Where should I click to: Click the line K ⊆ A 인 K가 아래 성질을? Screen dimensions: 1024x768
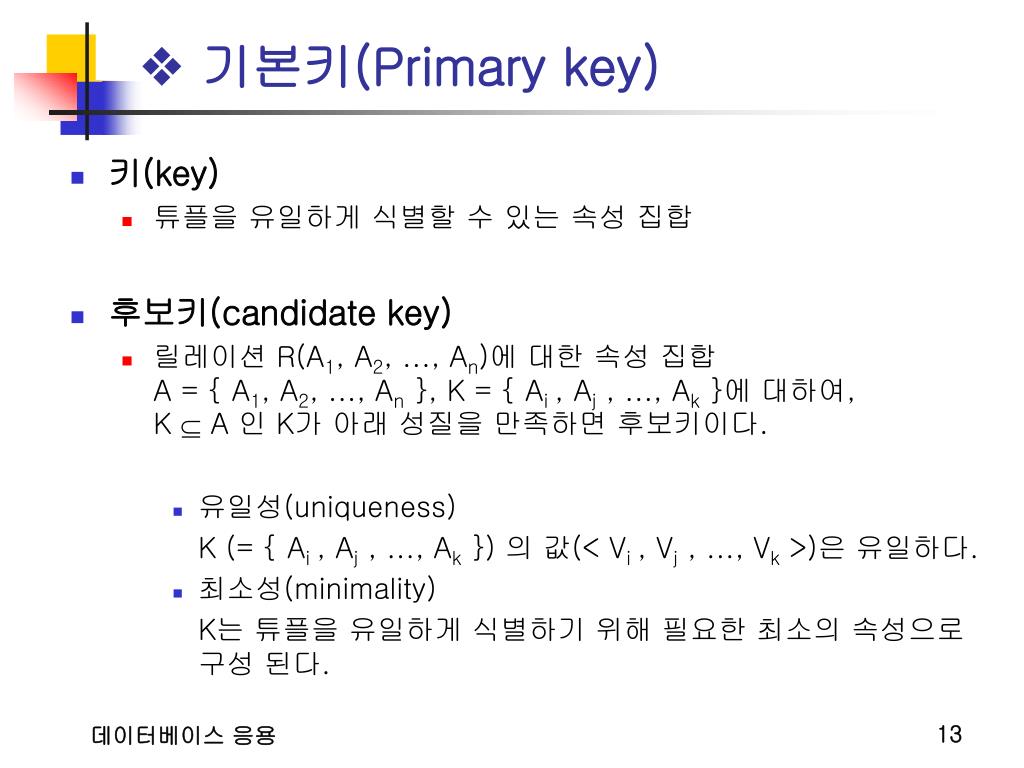click(460, 424)
